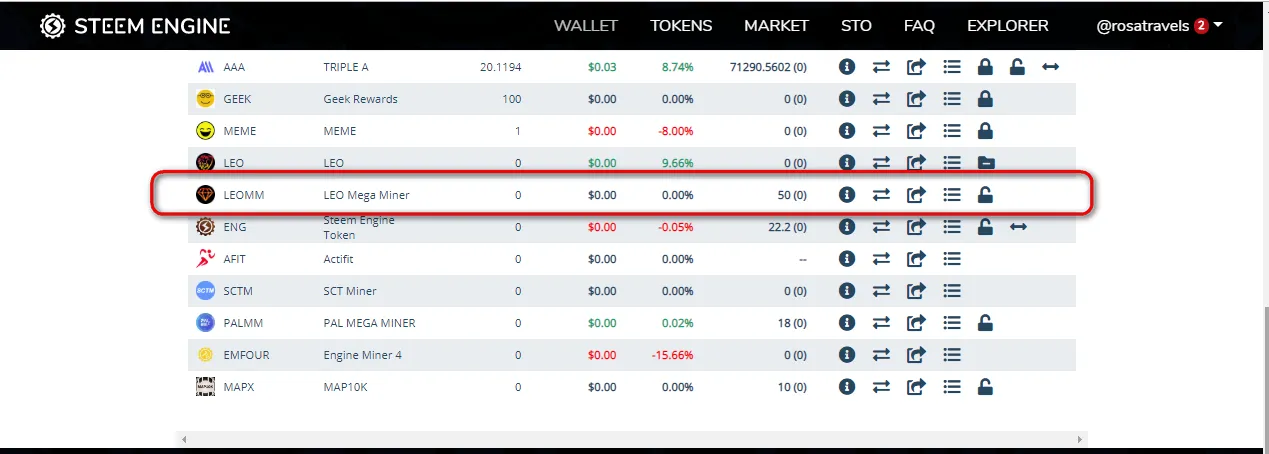This screenshot has width=1269, height=454.
Task: Click the closed lock icon in MEME row
Action: 985,131
